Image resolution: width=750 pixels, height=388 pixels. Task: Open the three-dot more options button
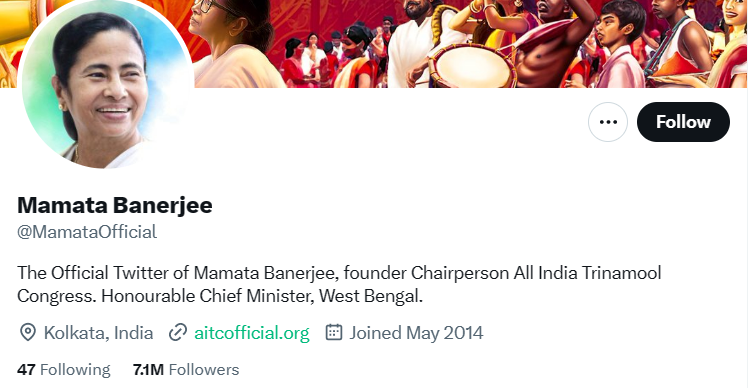pos(607,122)
